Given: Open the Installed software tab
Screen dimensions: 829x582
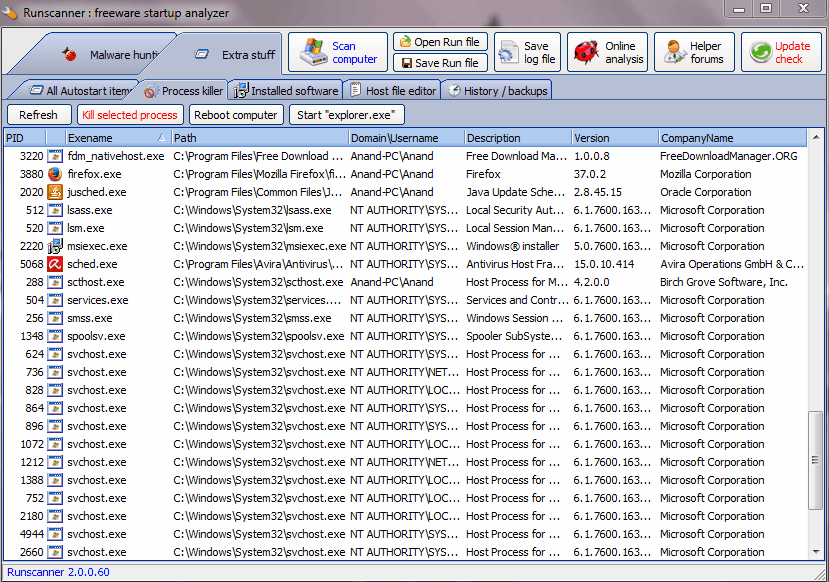Looking at the screenshot, I should point(286,91).
